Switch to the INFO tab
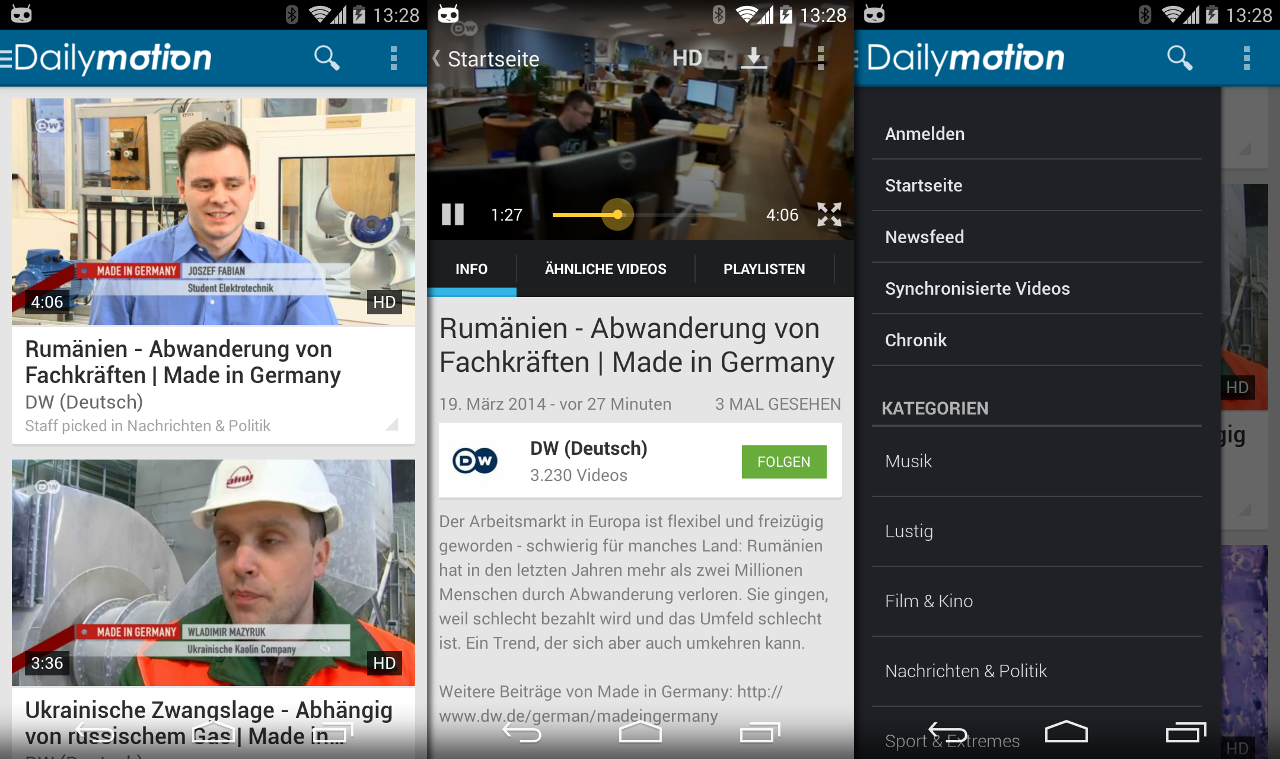 (x=472, y=269)
